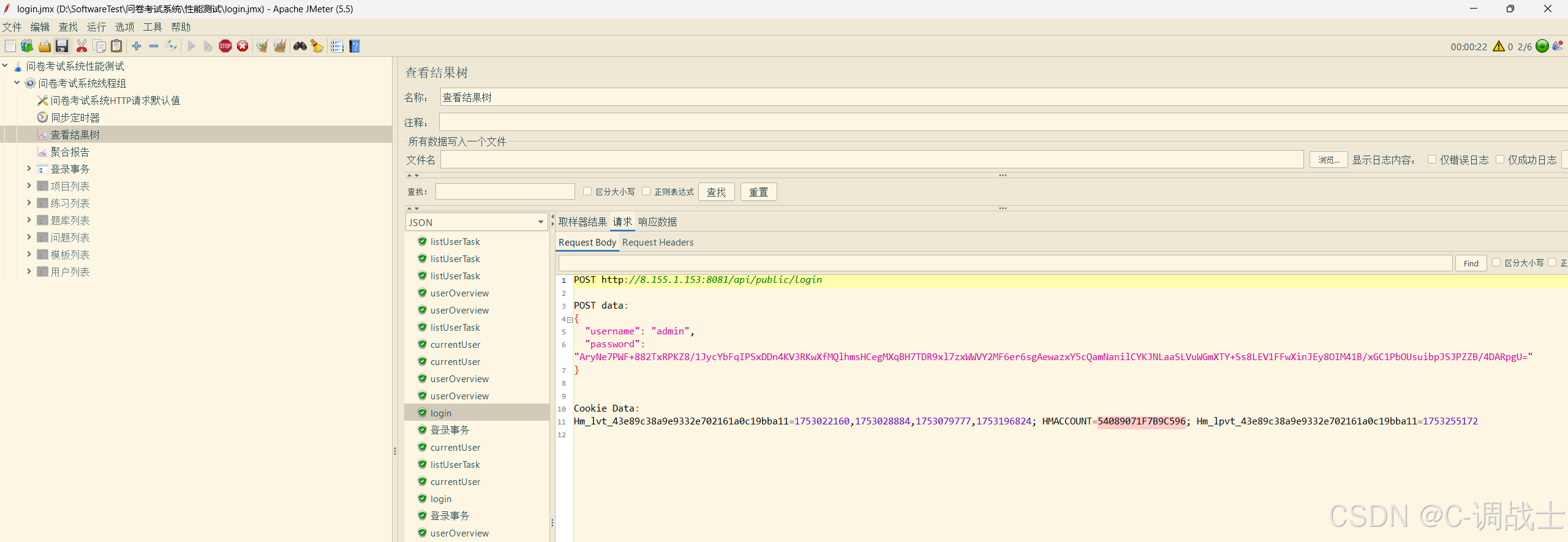
Task: Click the Clear All double broom icon
Action: pos(279,47)
